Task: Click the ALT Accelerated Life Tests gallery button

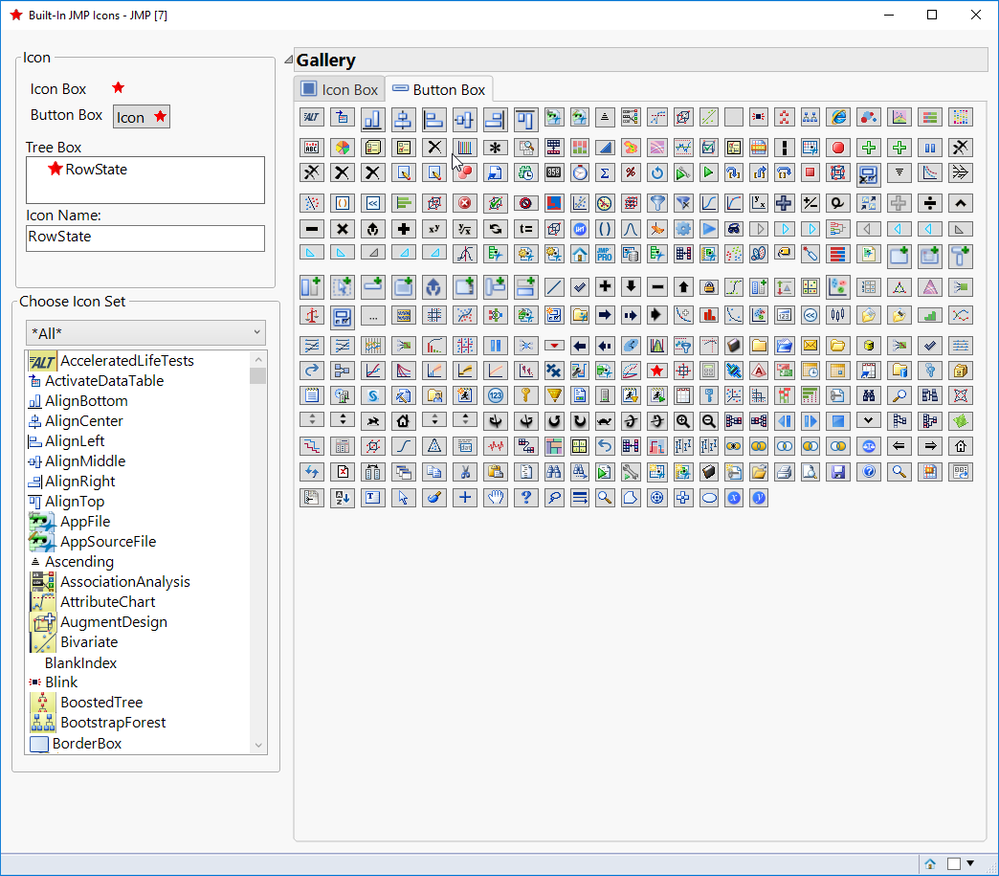Action: 312,117
